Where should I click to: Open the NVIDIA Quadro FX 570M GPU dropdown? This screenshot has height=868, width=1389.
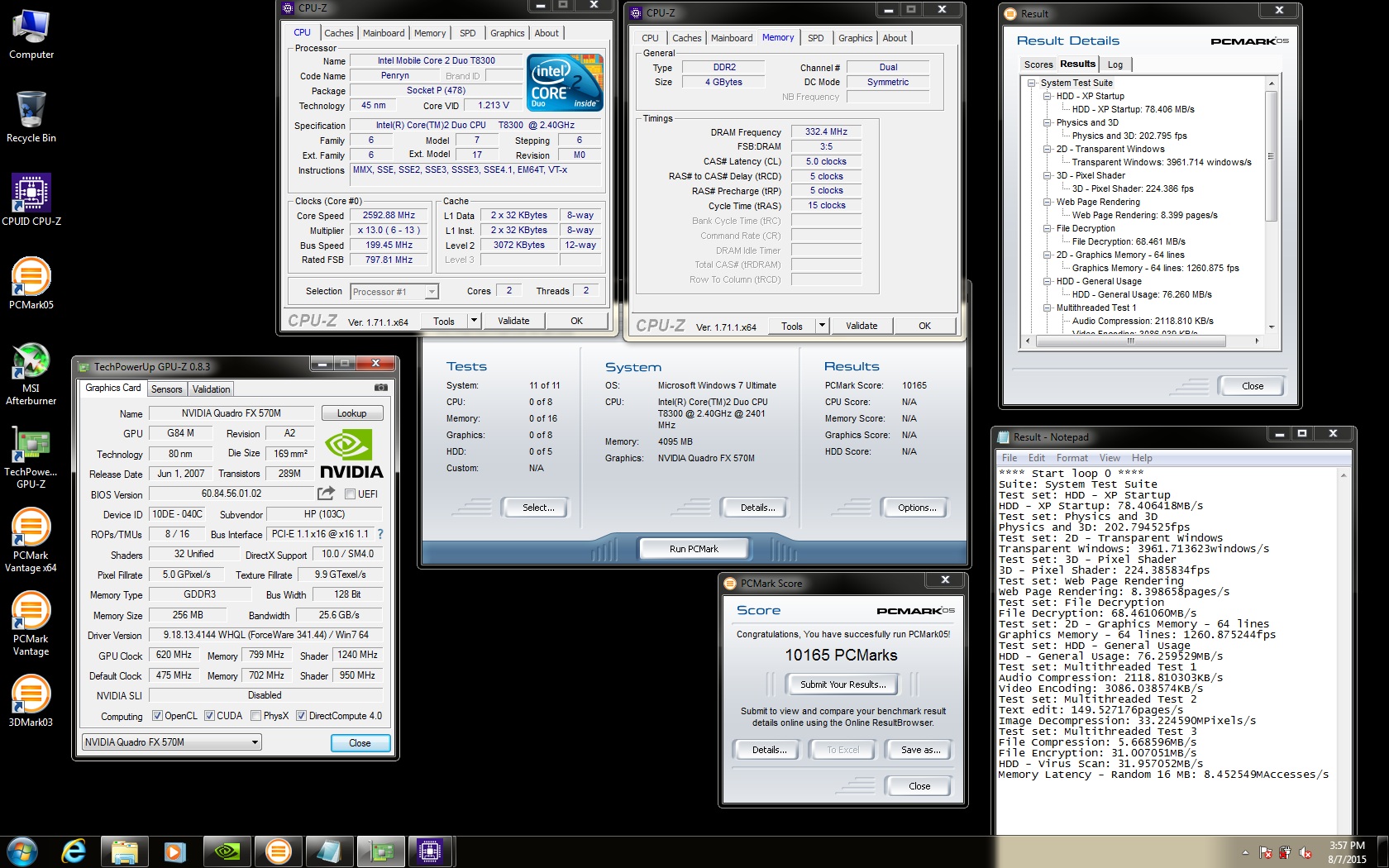(x=172, y=742)
